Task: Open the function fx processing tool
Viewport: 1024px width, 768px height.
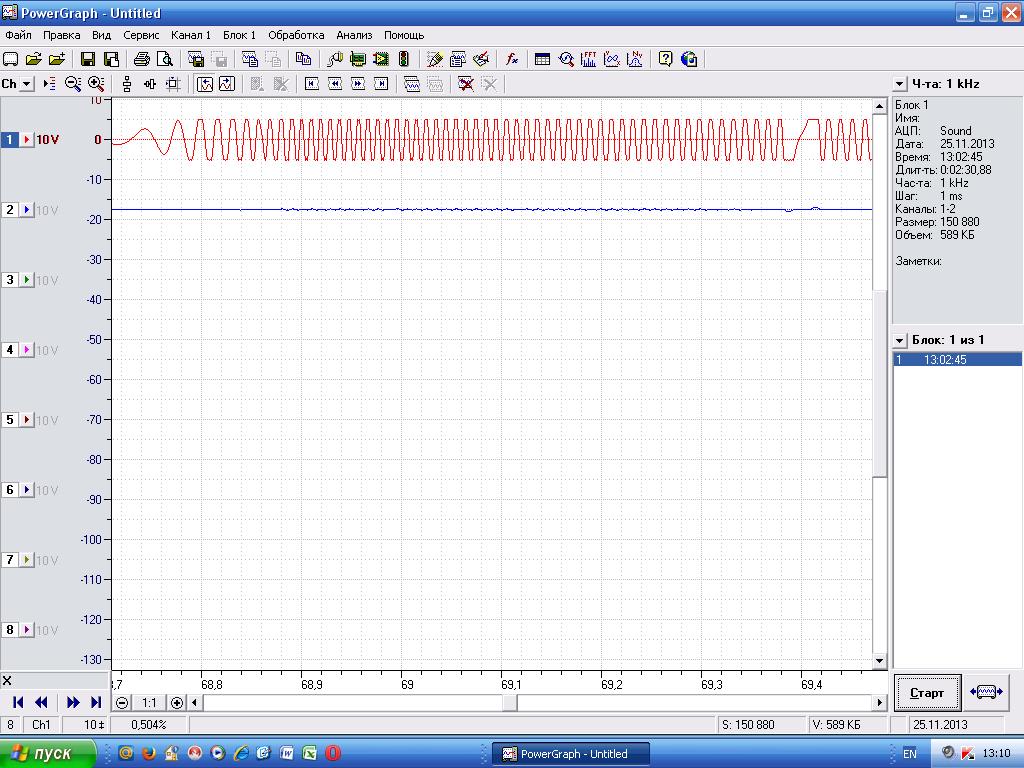Action: click(x=512, y=59)
